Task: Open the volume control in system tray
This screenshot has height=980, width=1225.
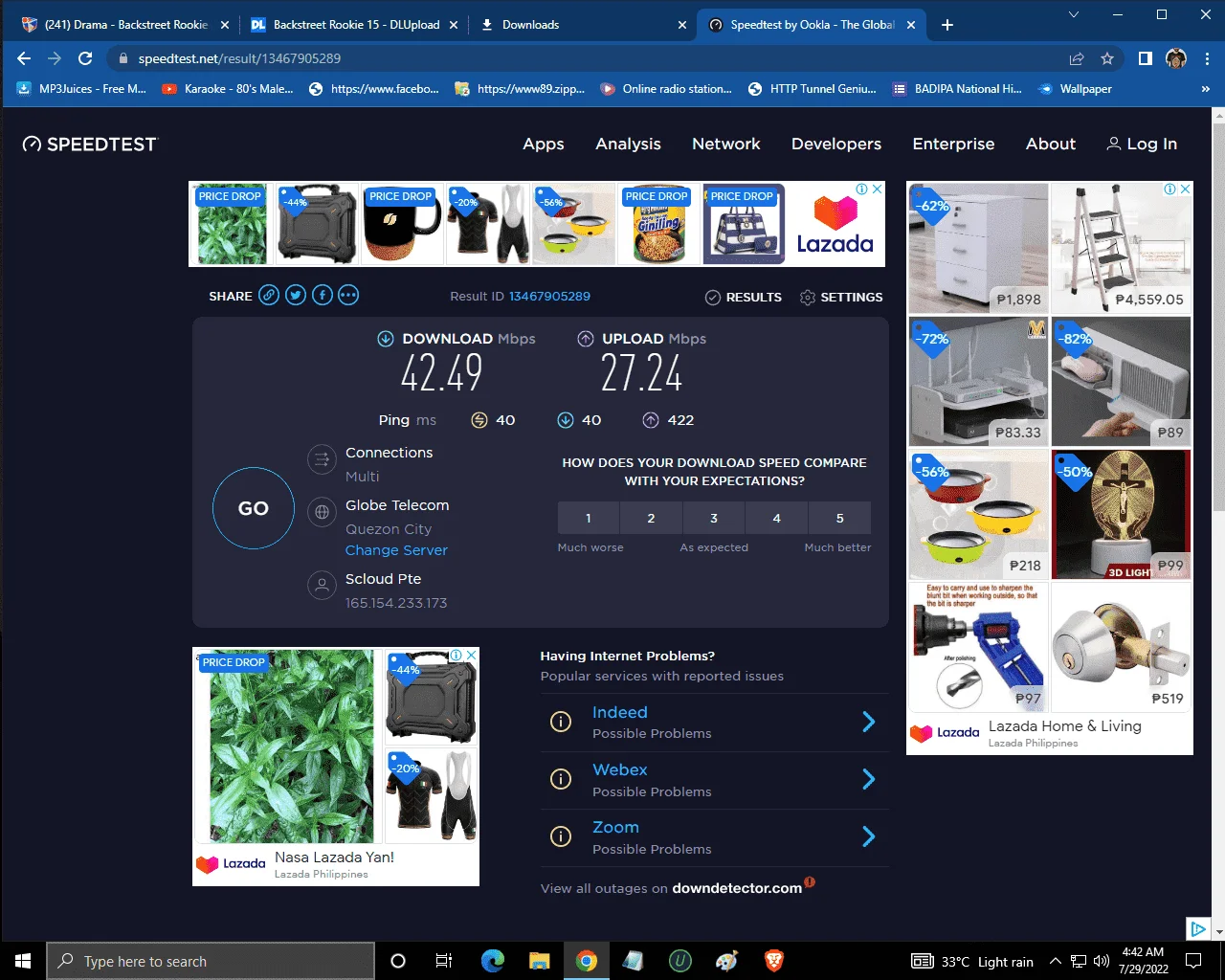Action: 1102,961
